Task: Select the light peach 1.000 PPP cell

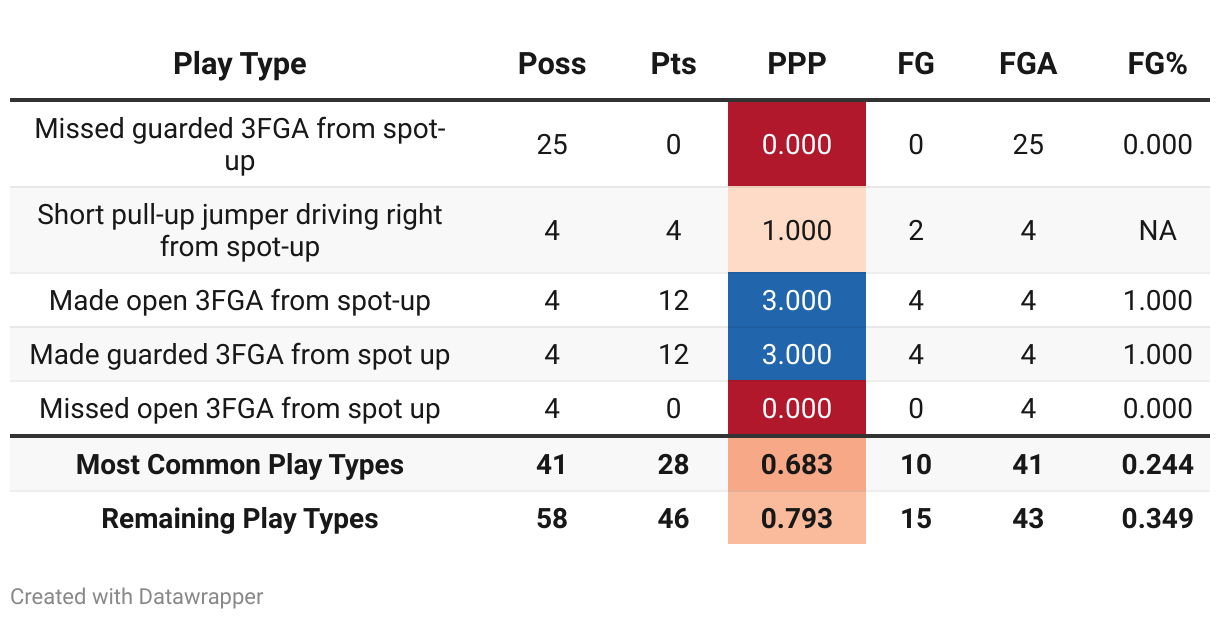Action: point(797,230)
